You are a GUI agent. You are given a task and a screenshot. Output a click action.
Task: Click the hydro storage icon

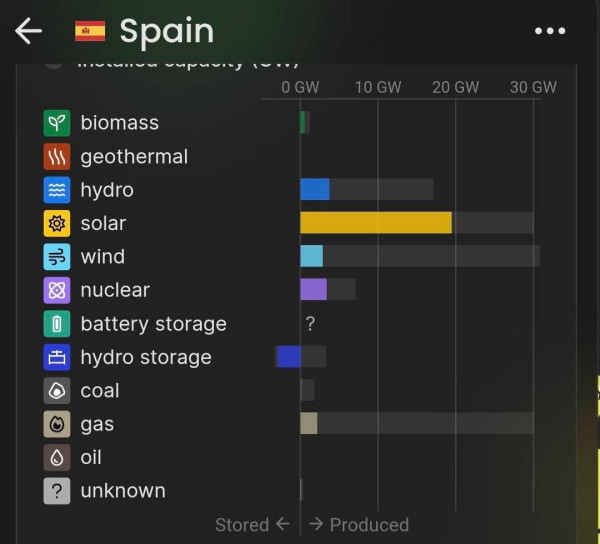pos(57,357)
